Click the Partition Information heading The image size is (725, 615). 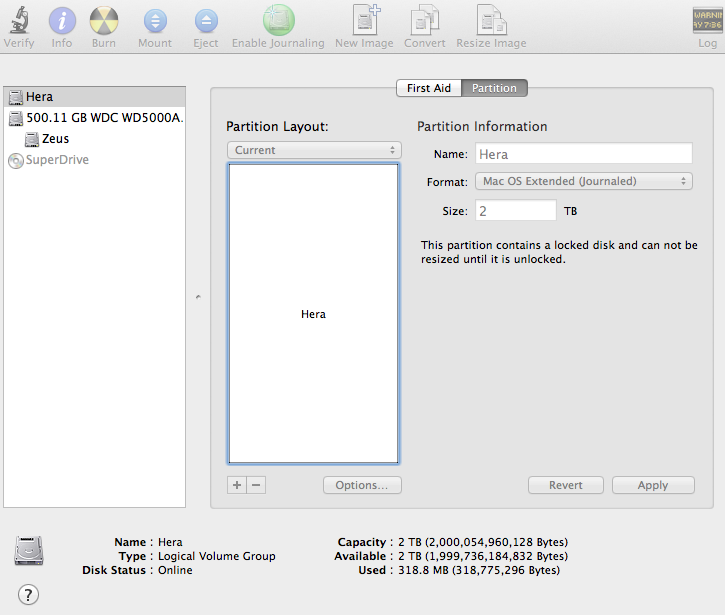(482, 126)
